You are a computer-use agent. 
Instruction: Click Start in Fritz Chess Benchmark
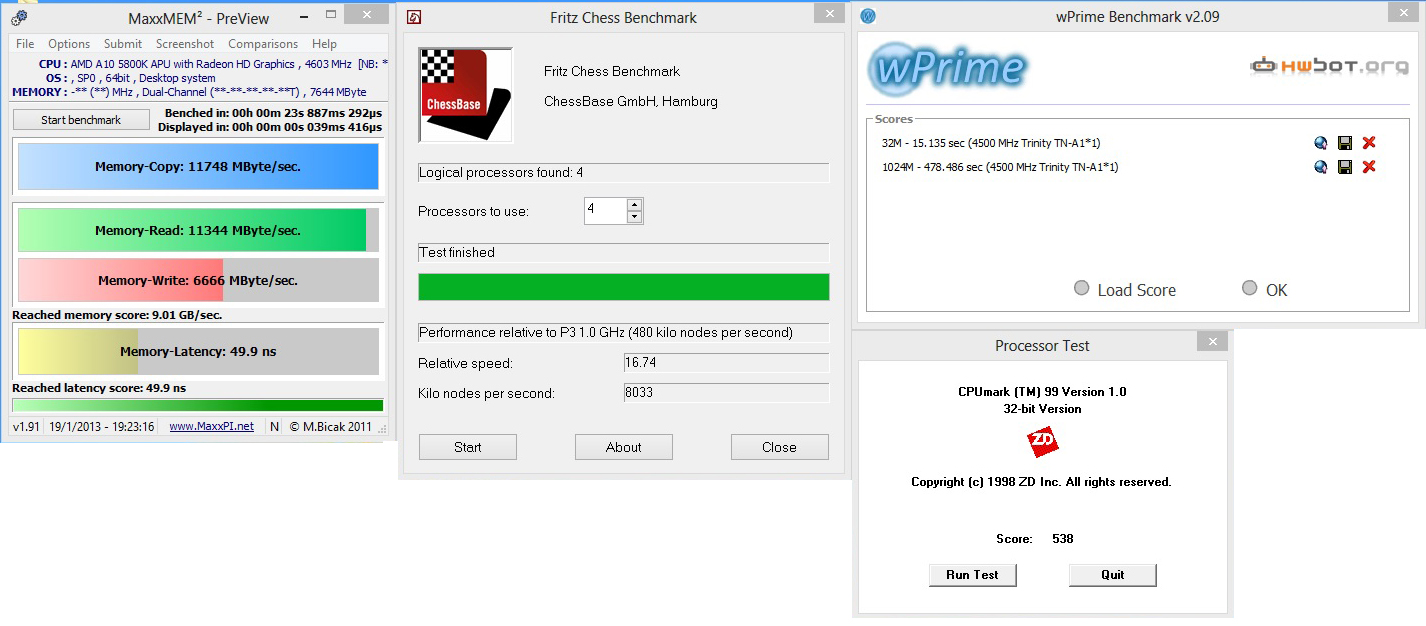[x=468, y=447]
